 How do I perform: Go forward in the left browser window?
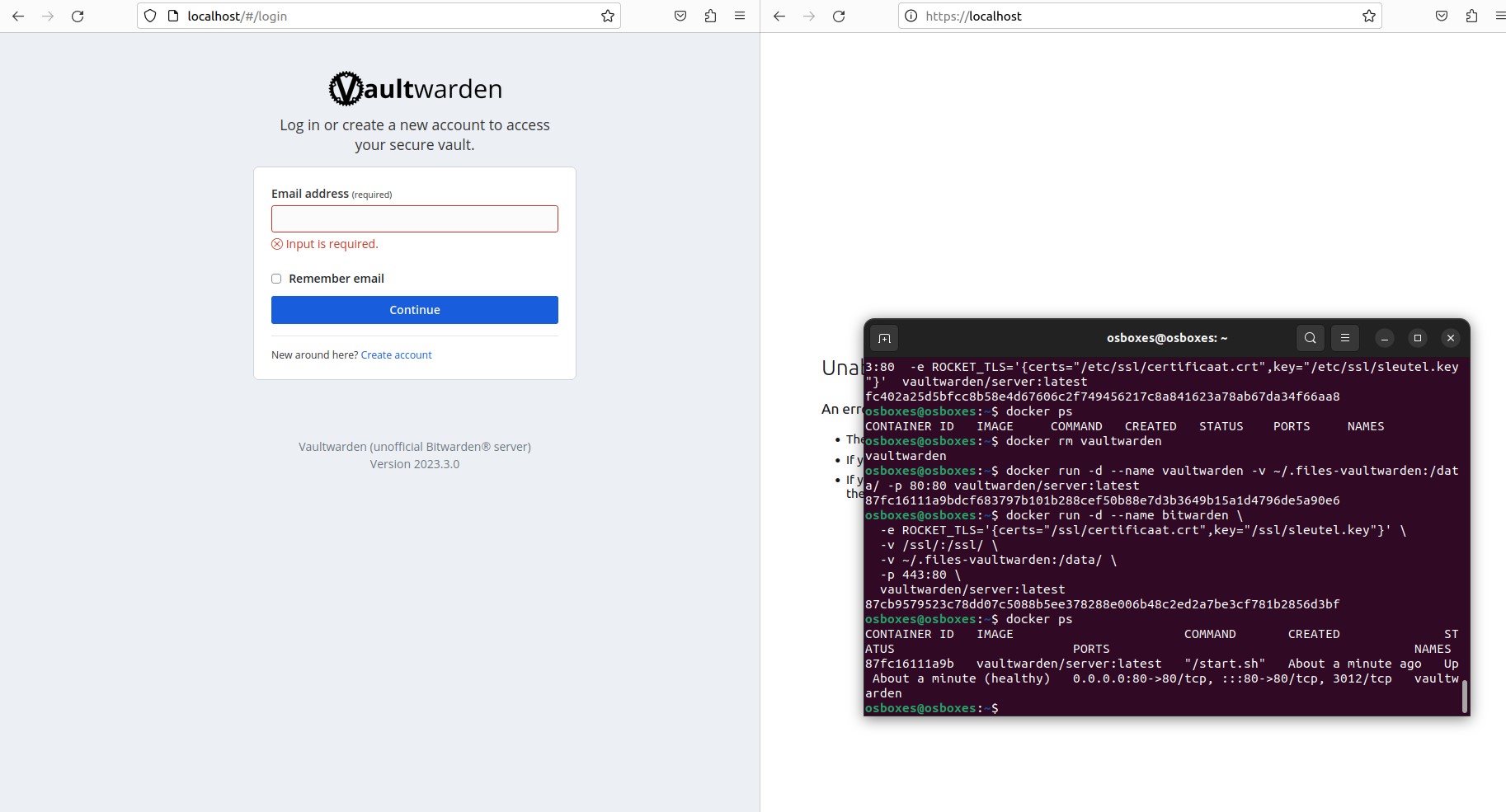[x=48, y=16]
